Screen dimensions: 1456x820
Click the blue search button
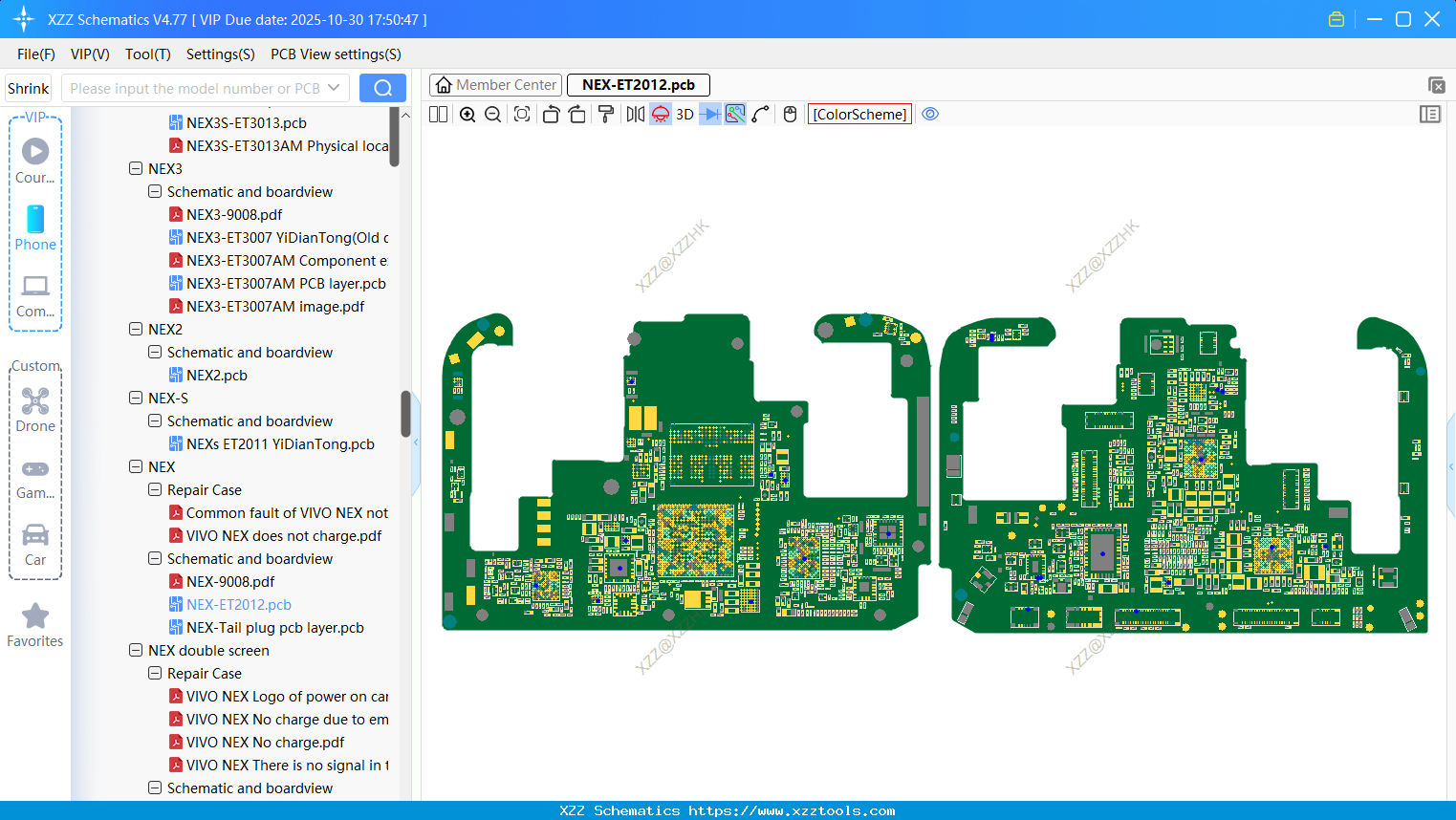(x=382, y=88)
